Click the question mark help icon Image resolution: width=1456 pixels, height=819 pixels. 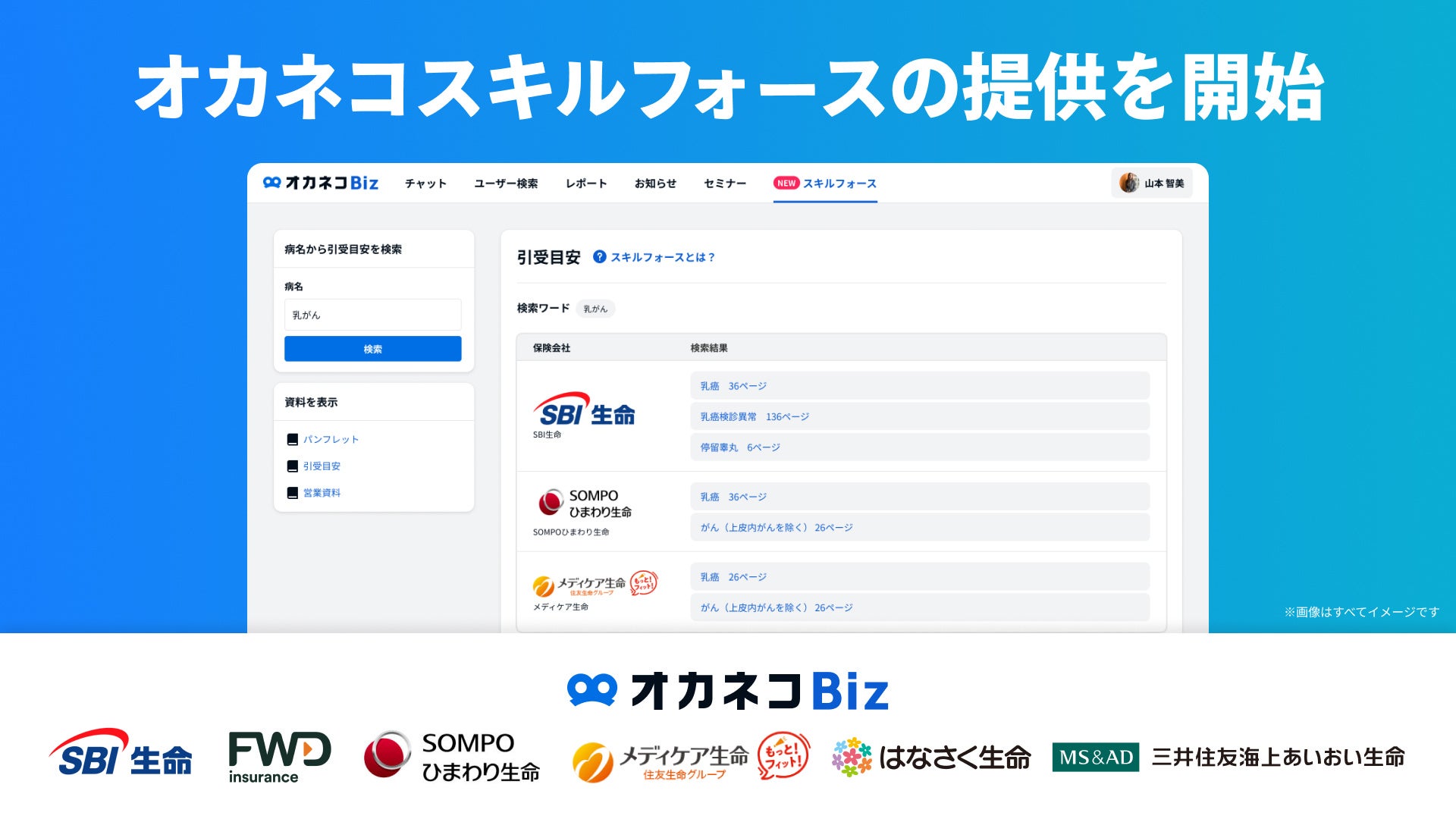pos(599,257)
